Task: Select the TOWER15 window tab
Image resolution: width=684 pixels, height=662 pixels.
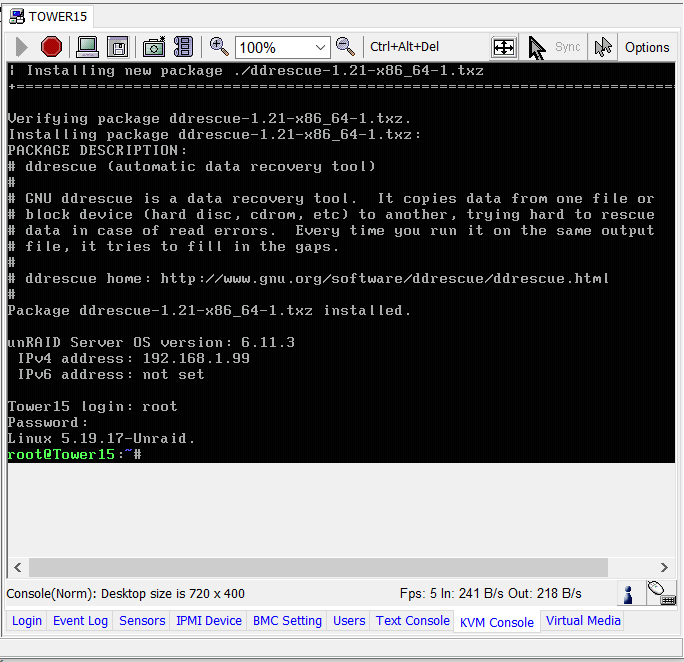Action: click(x=48, y=17)
